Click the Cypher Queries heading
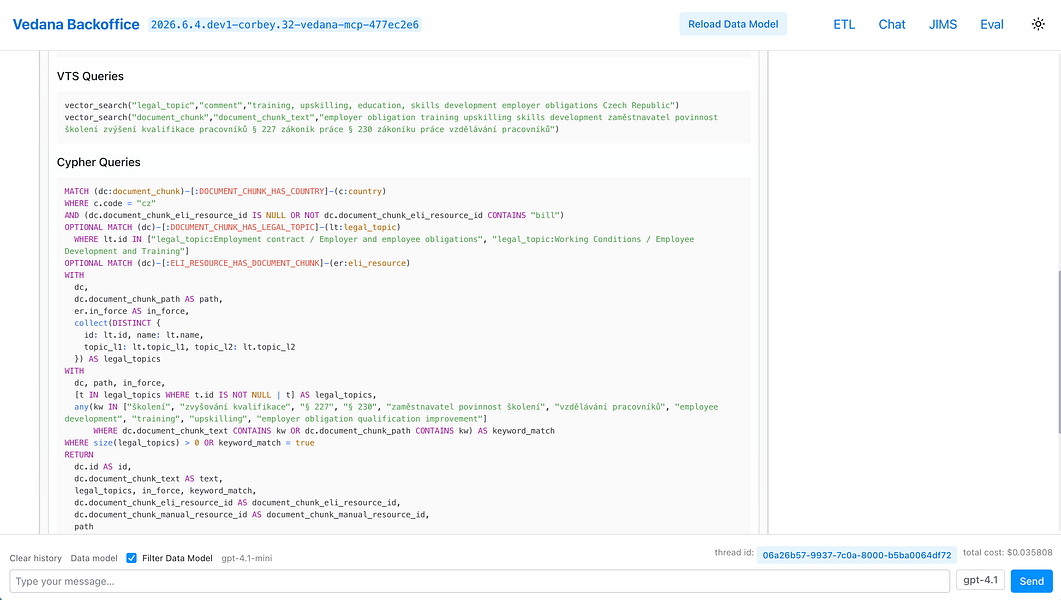The image size is (1061, 600). [99, 162]
